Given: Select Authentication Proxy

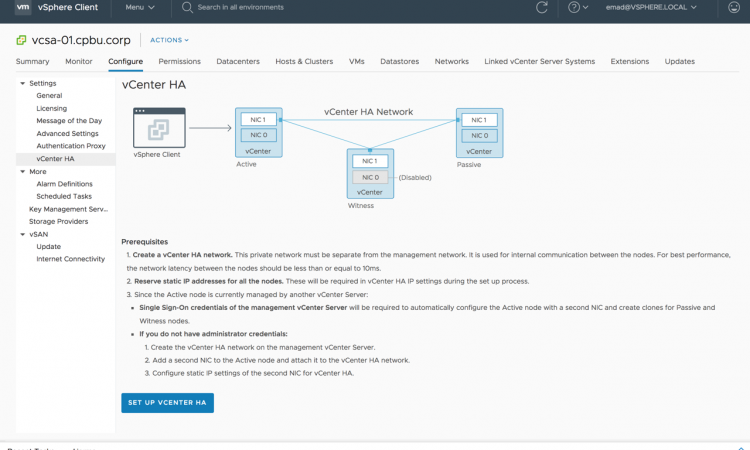Looking at the screenshot, I should [71, 146].
